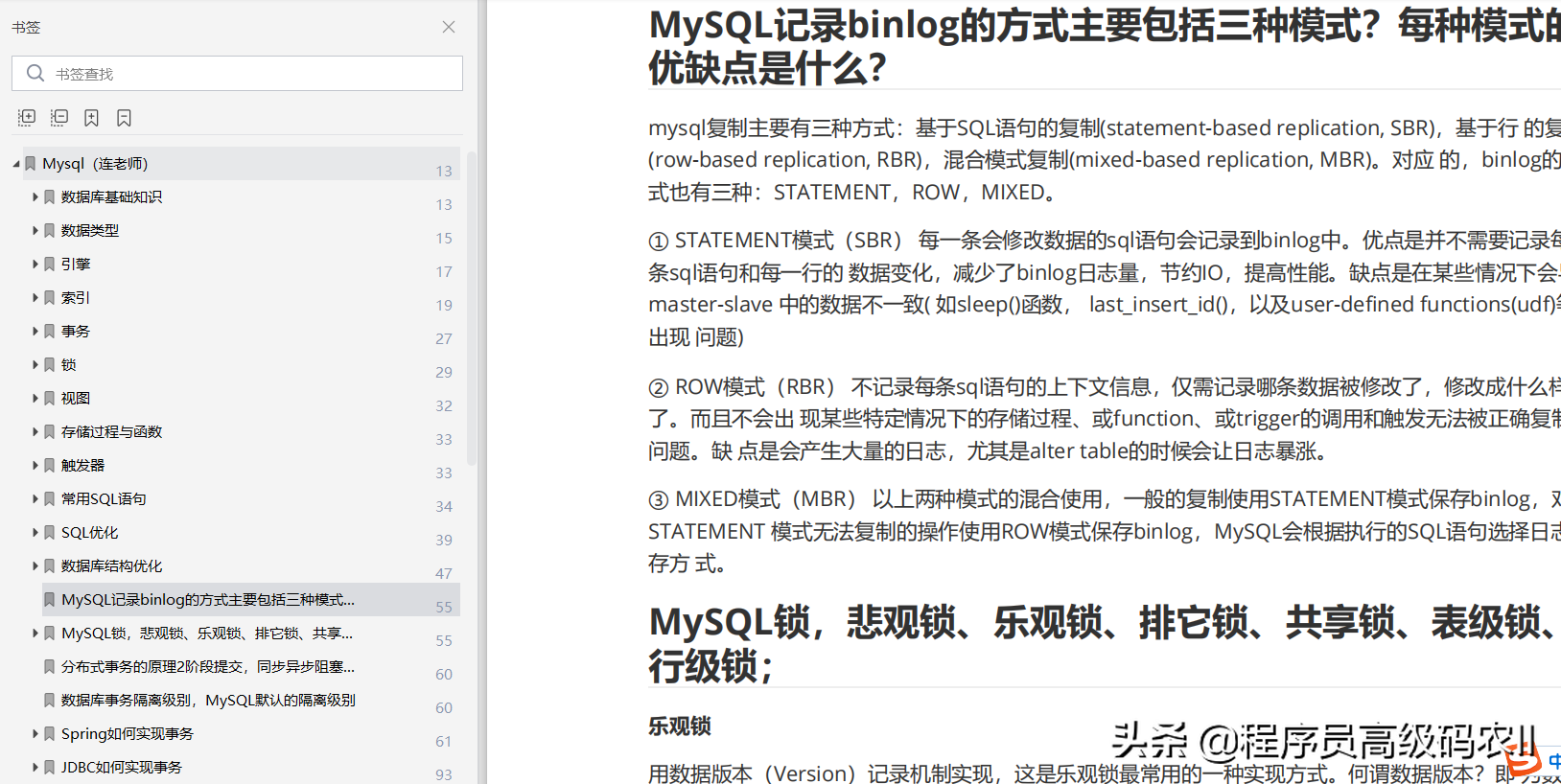The width and height of the screenshot is (1561, 784).
Task: Expand all bookmarks icon
Action: point(27,118)
